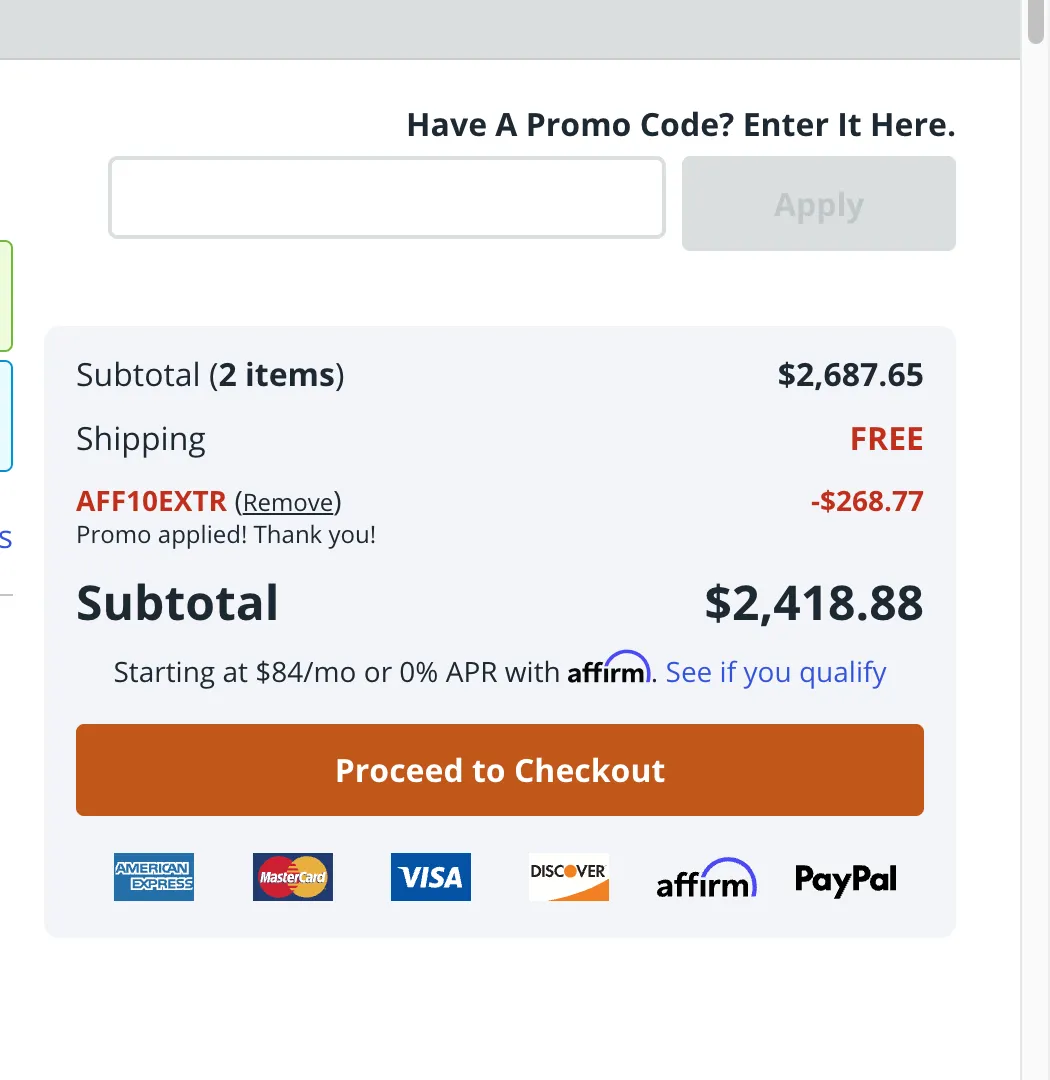This screenshot has width=1050, height=1080.
Task: Click the Affirm payment icon
Action: click(x=706, y=879)
